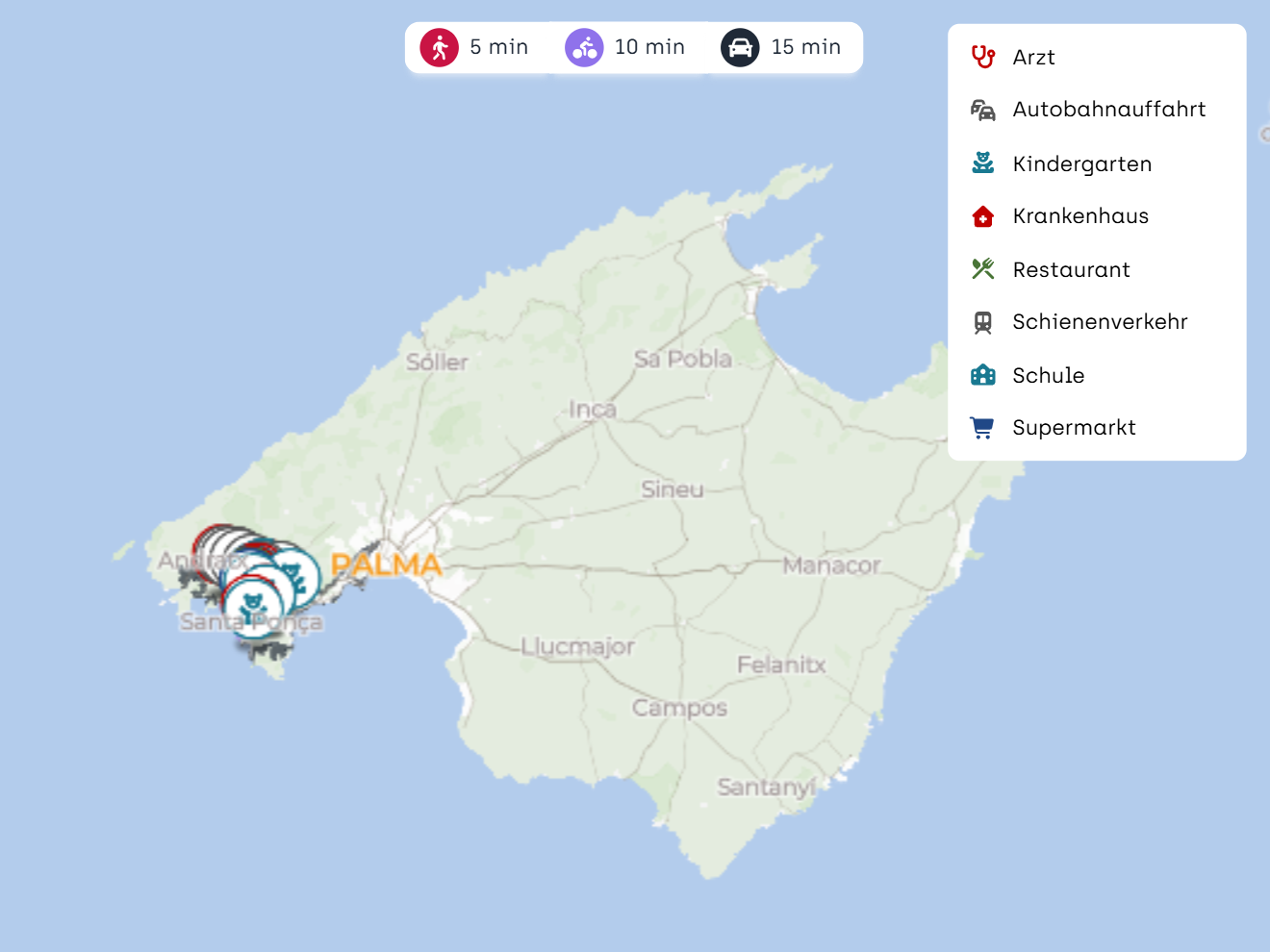1270x952 pixels.
Task: Click the Supermarkt shopping cart icon
Action: click(x=982, y=428)
